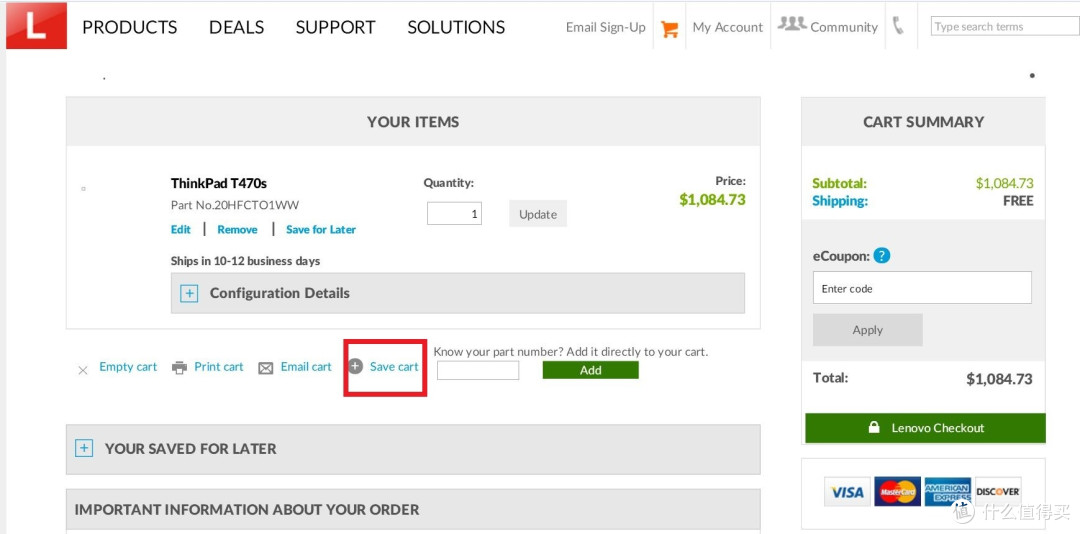1080x534 pixels.
Task: Click the Lenovo logo in the header
Action: [36, 26]
